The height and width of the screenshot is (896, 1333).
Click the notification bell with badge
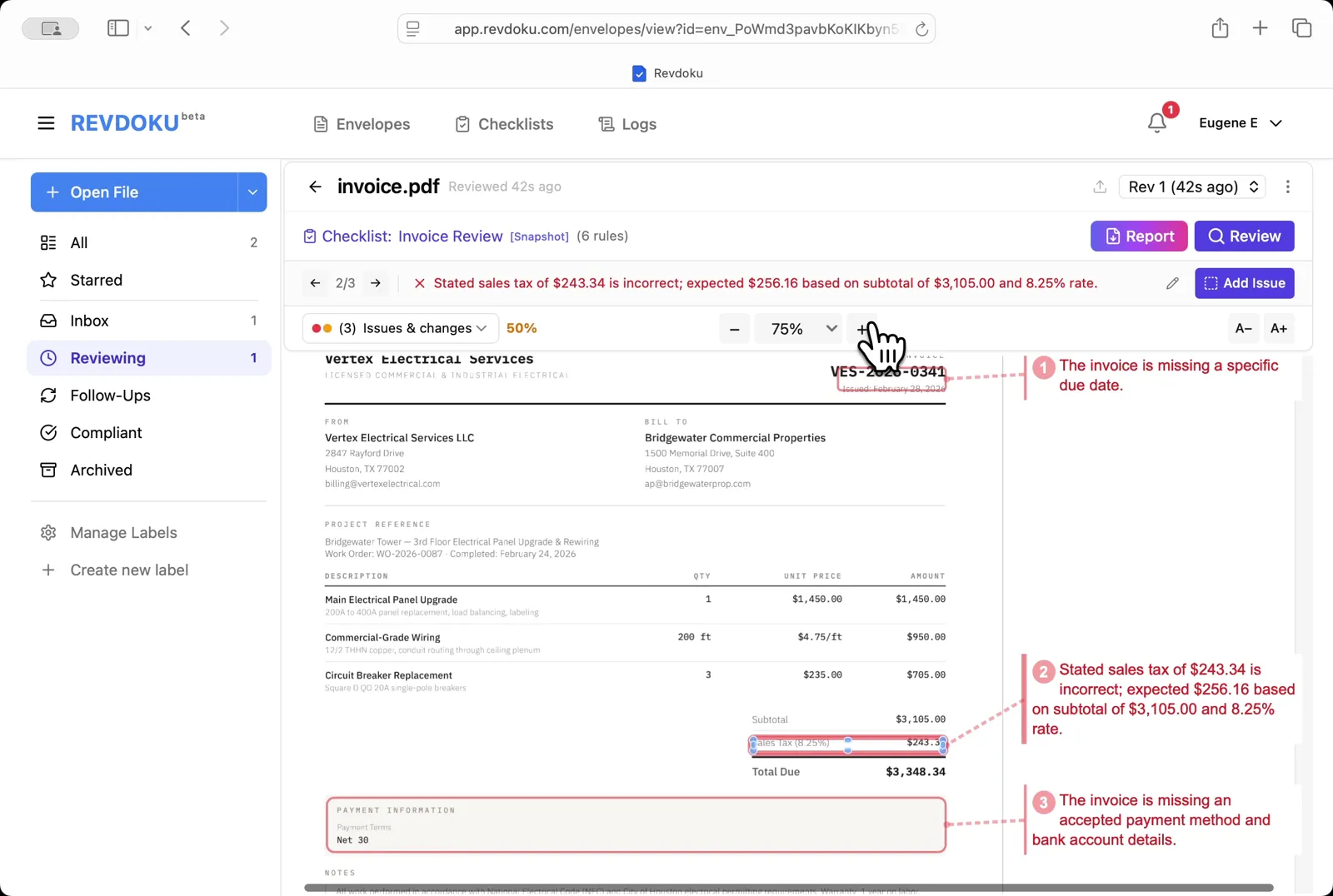tap(1156, 122)
